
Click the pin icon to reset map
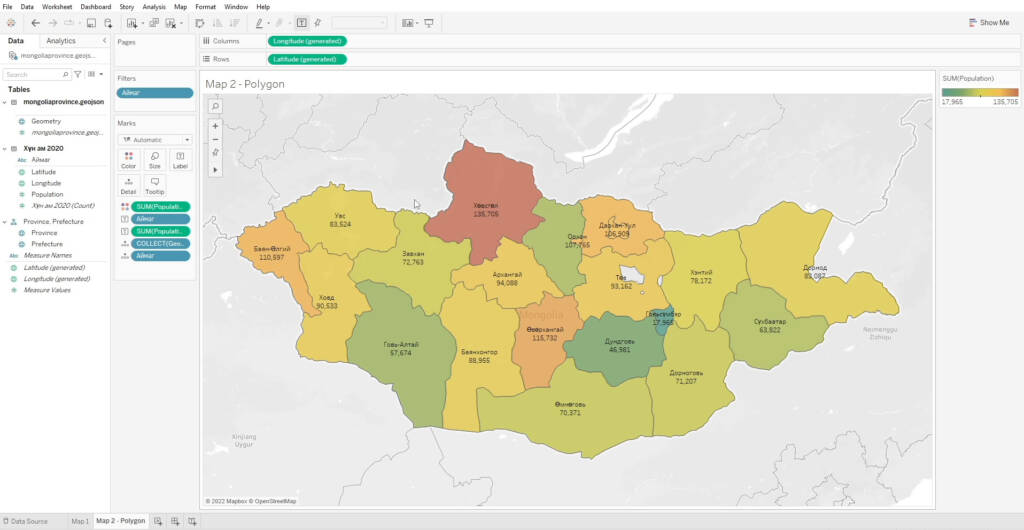pos(215,153)
